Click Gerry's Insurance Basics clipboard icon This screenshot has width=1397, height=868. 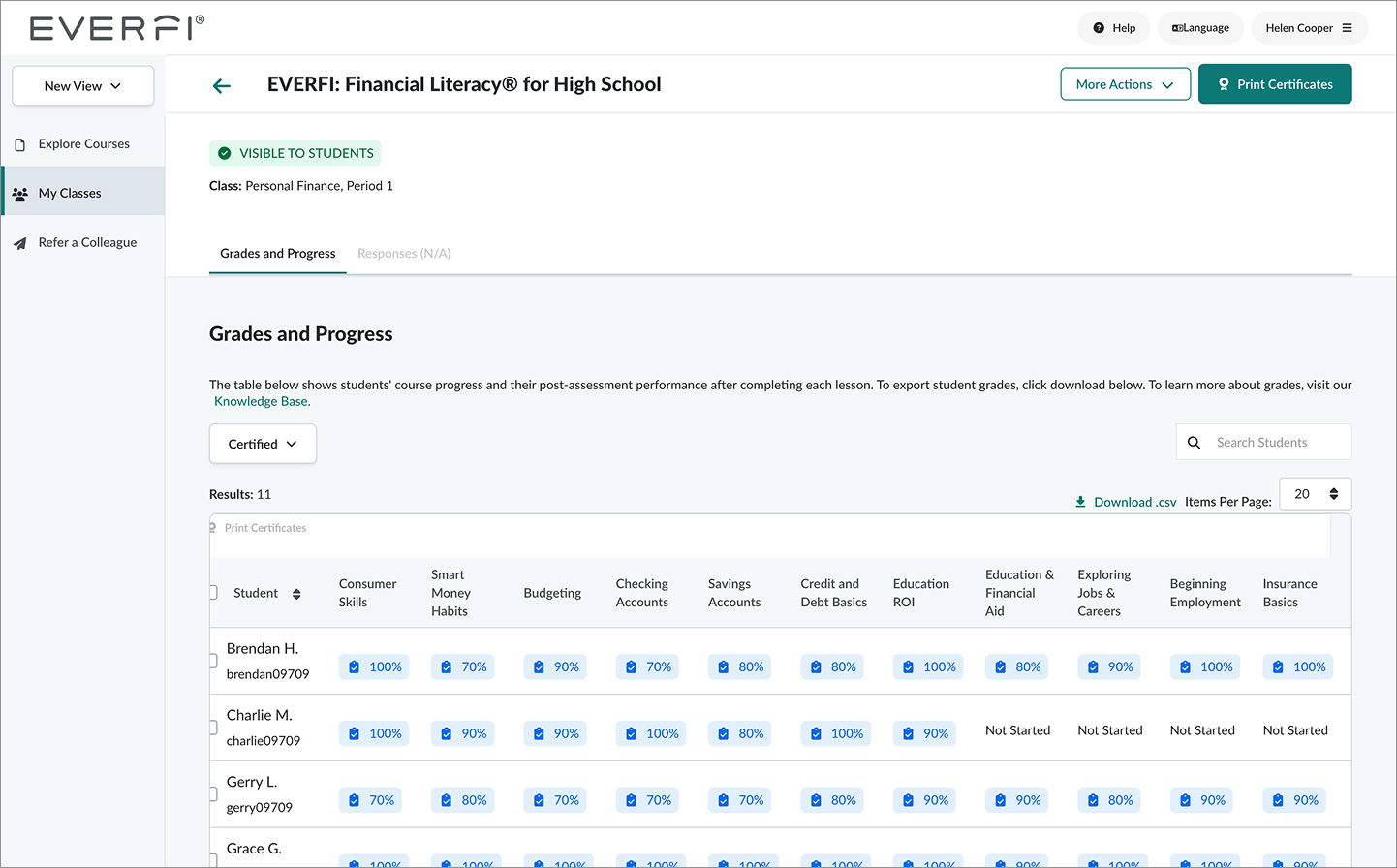[1279, 801]
